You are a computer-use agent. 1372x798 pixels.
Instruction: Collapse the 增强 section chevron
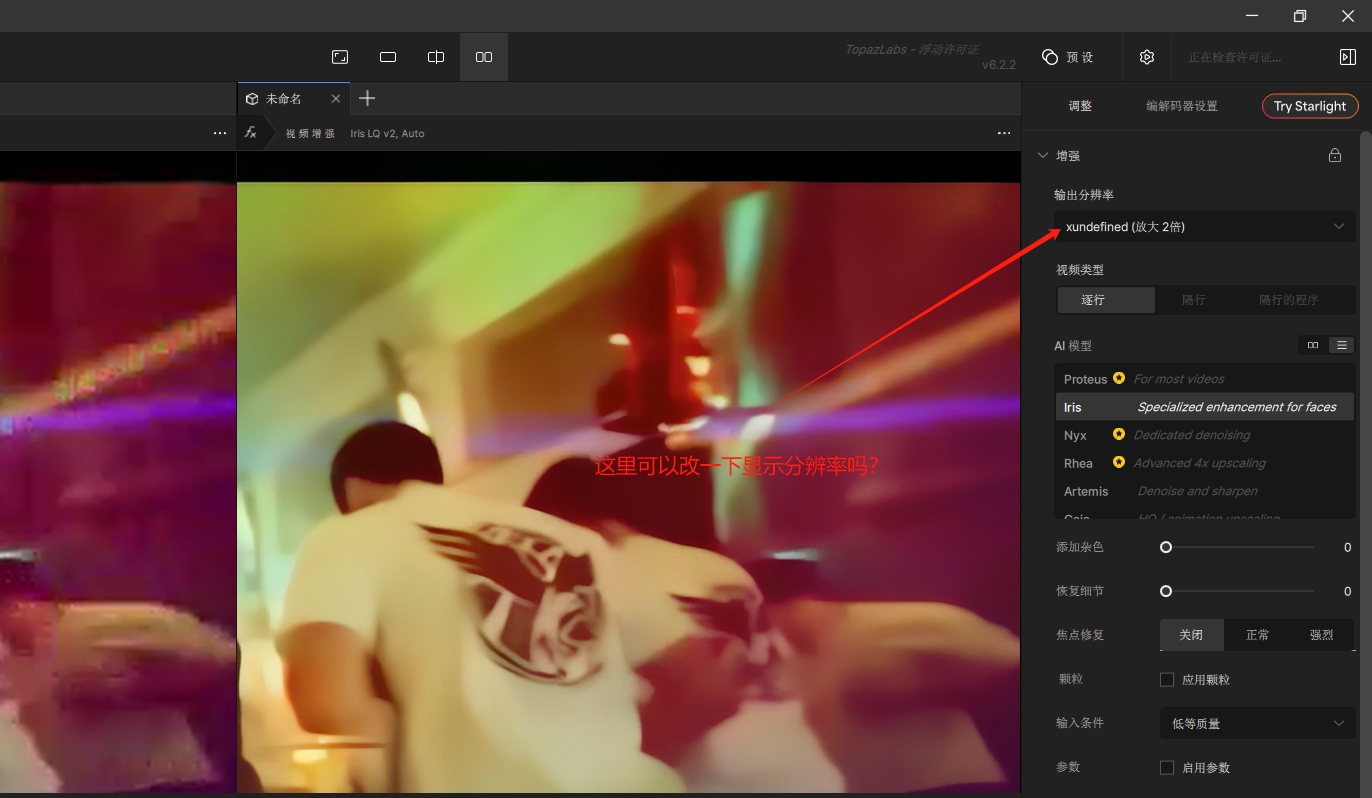click(1043, 155)
